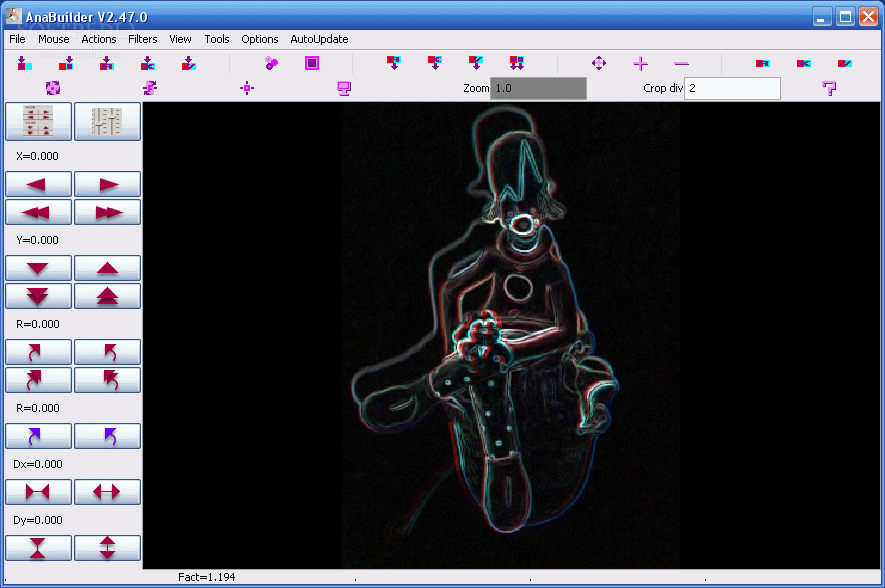
Task: Click the magenta plus zoom-in toolbar icon
Action: pos(640,63)
